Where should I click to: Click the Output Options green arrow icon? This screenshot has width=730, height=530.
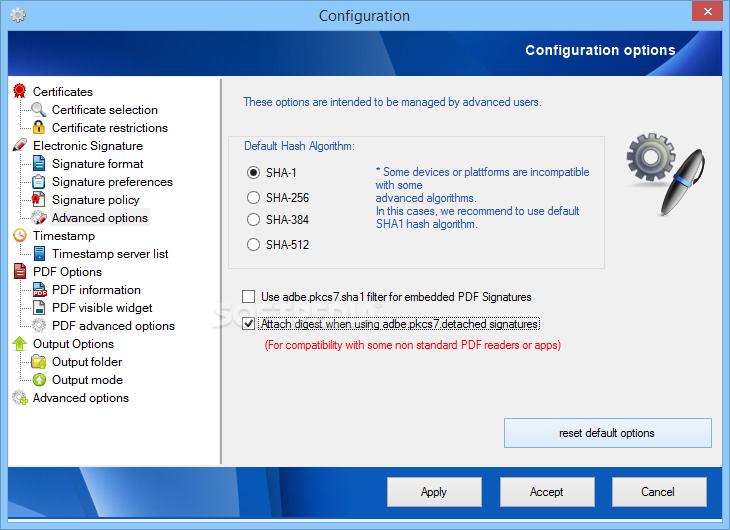click(20, 344)
